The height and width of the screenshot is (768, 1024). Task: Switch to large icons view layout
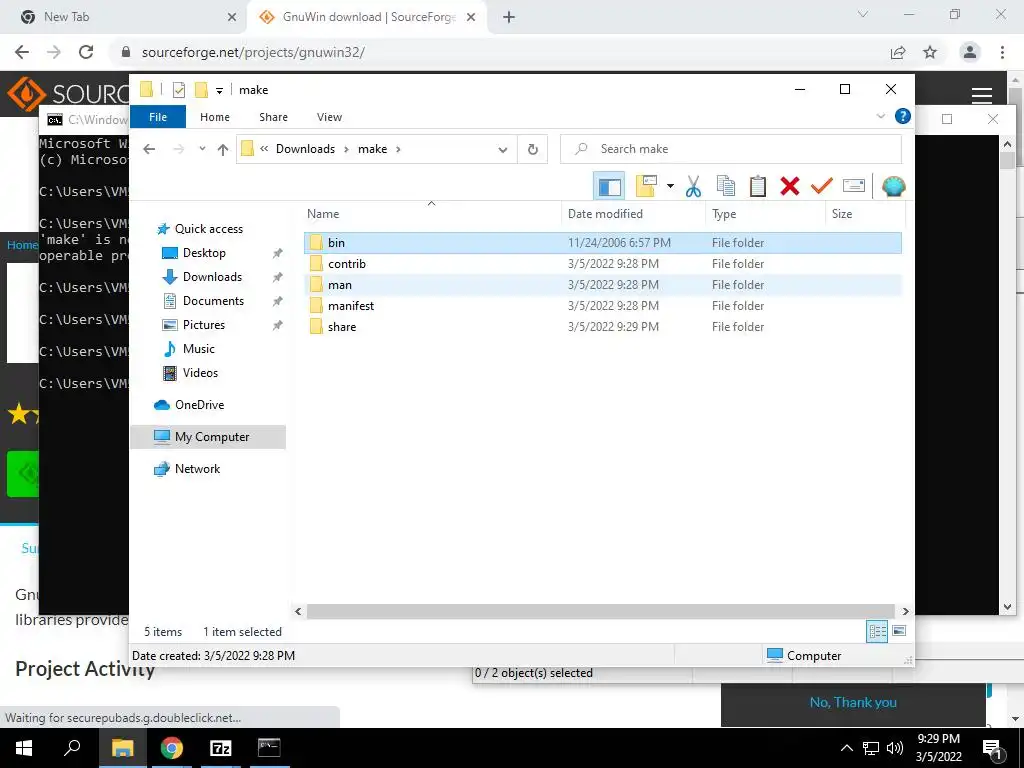point(899,631)
